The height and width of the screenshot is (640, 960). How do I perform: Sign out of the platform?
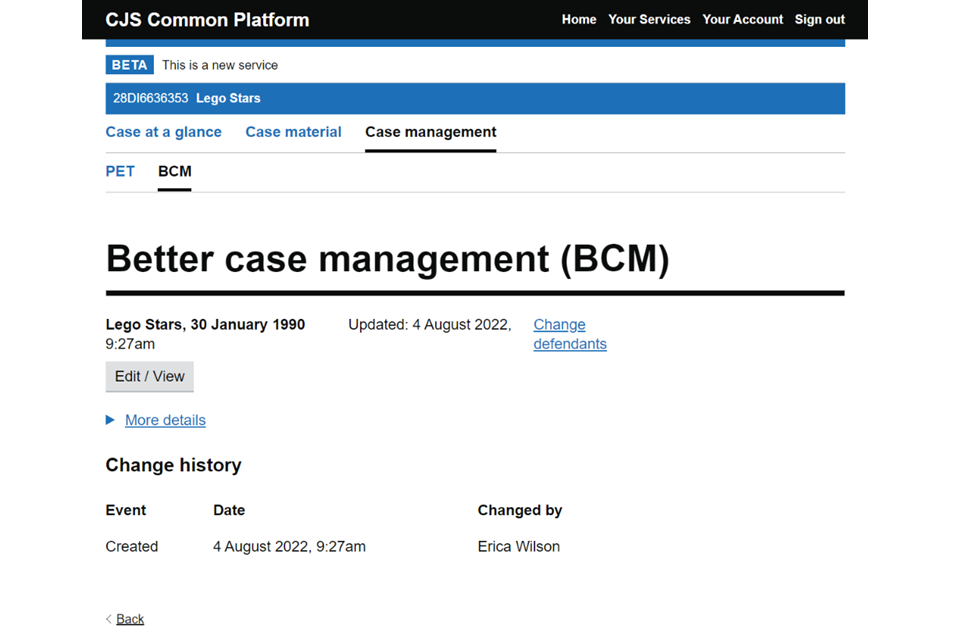819,19
